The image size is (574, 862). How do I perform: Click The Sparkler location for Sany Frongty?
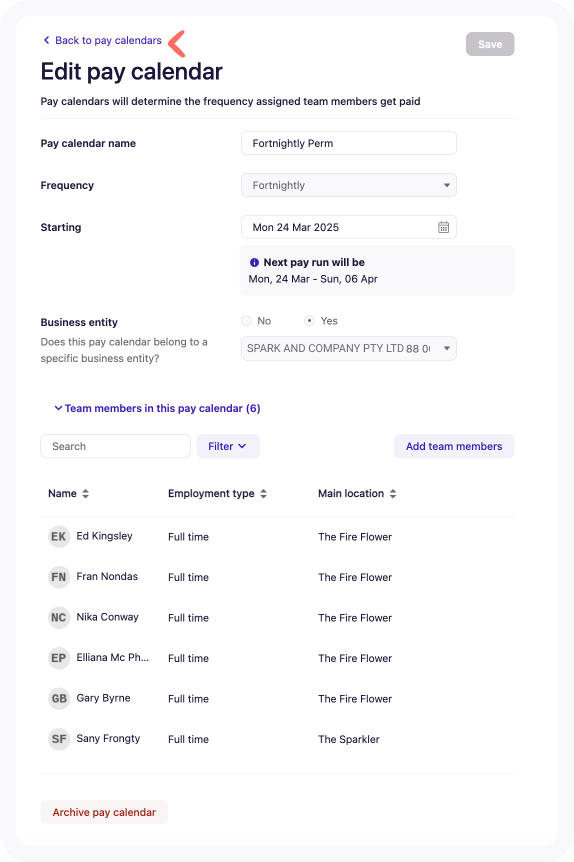pos(349,739)
